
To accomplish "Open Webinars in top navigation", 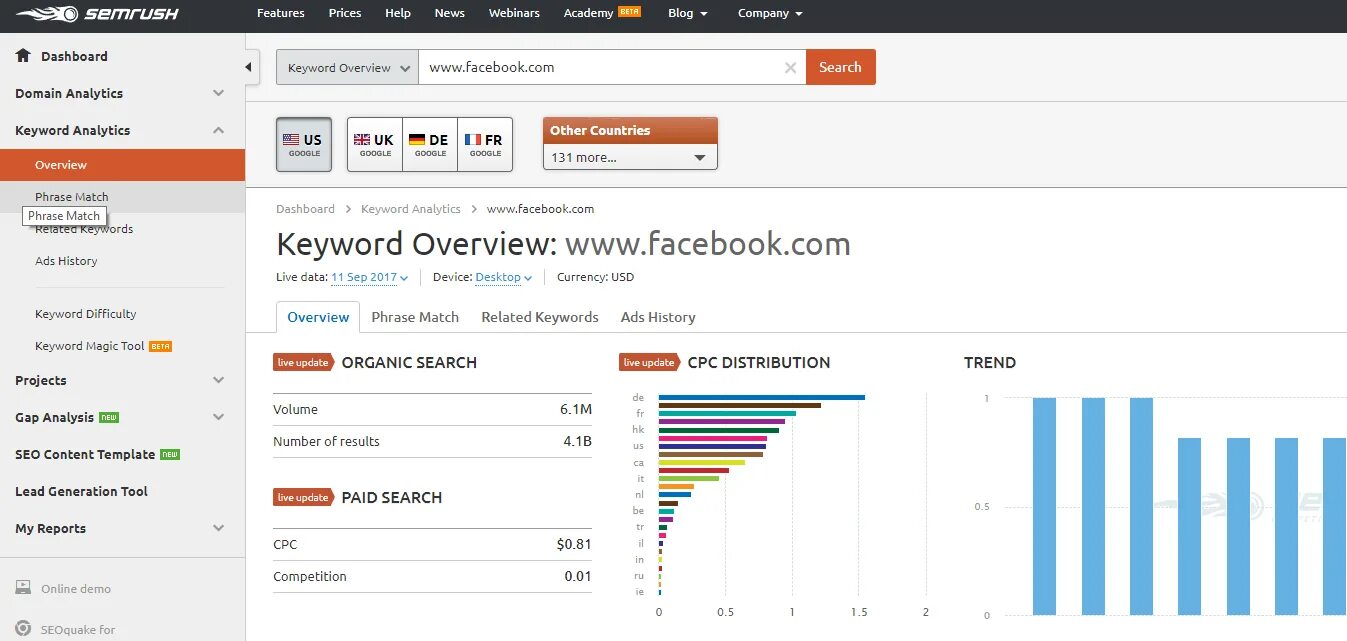I will click(514, 13).
